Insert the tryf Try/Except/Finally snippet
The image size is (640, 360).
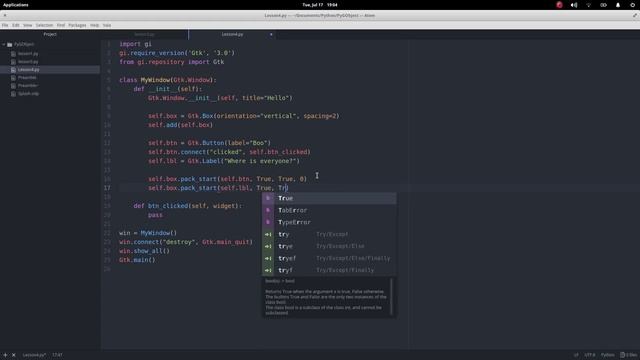(329, 270)
